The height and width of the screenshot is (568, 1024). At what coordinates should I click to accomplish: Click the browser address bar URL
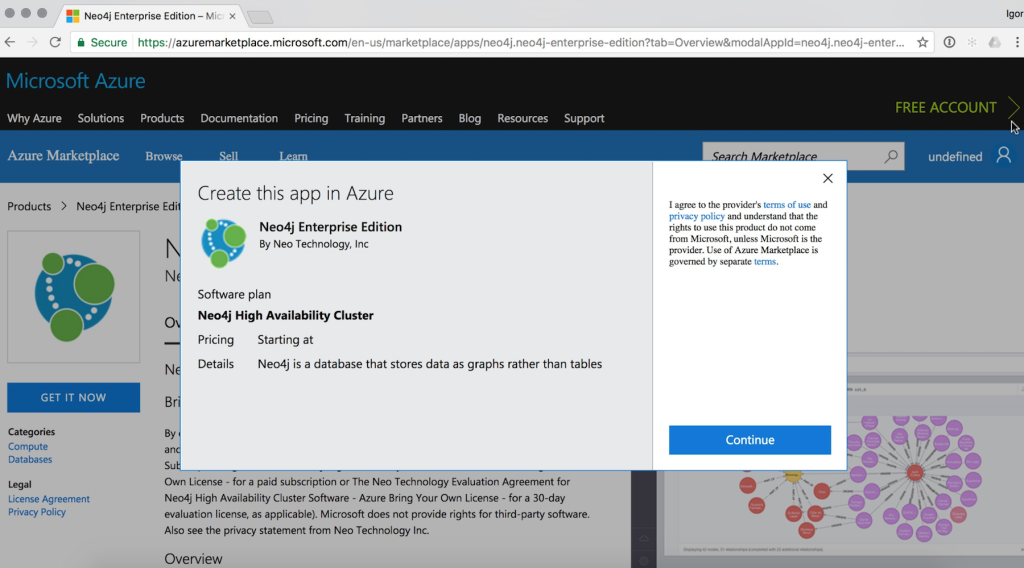coord(521,42)
